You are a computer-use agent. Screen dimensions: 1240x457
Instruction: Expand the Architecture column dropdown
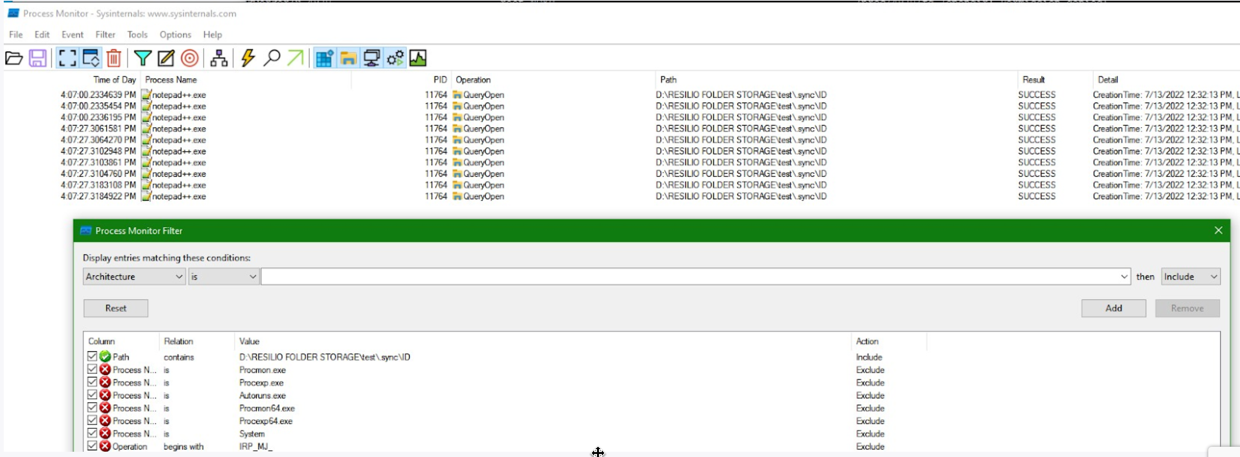click(x=134, y=276)
